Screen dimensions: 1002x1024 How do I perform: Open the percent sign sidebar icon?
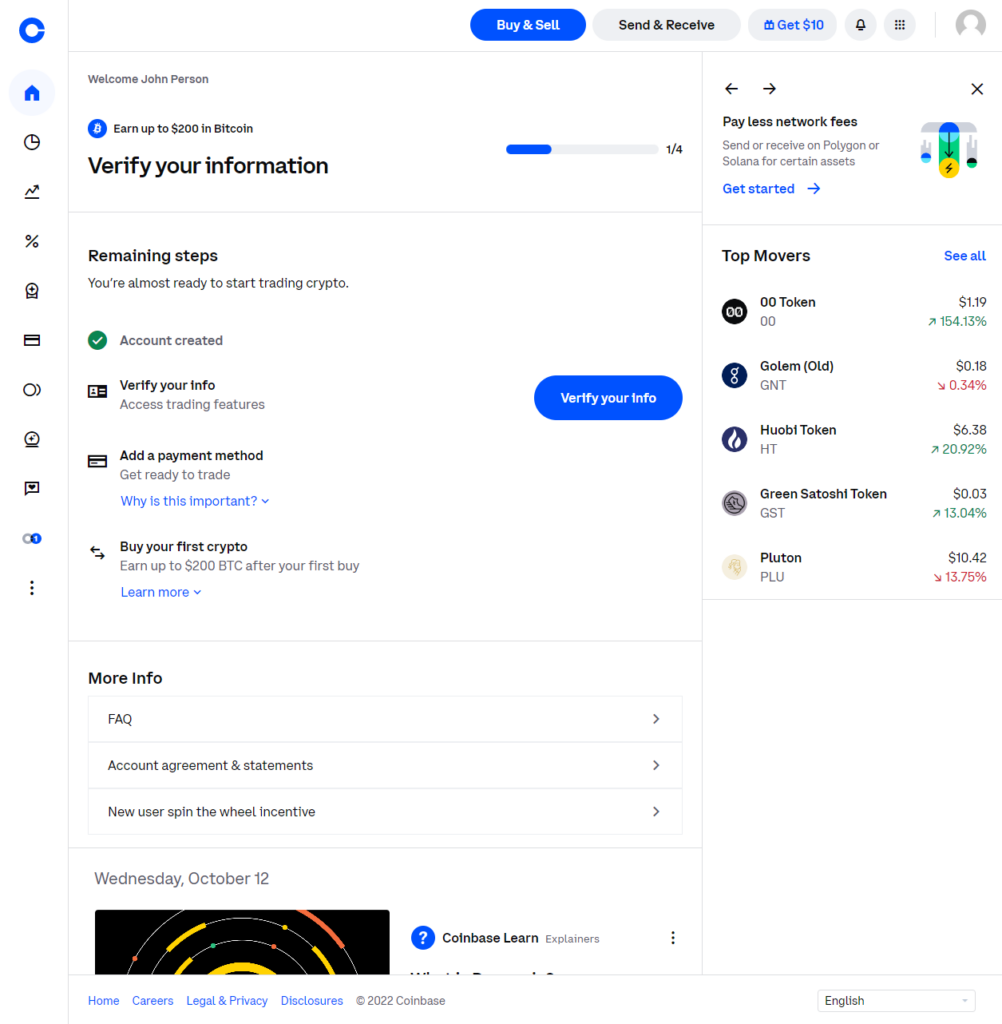(31, 241)
